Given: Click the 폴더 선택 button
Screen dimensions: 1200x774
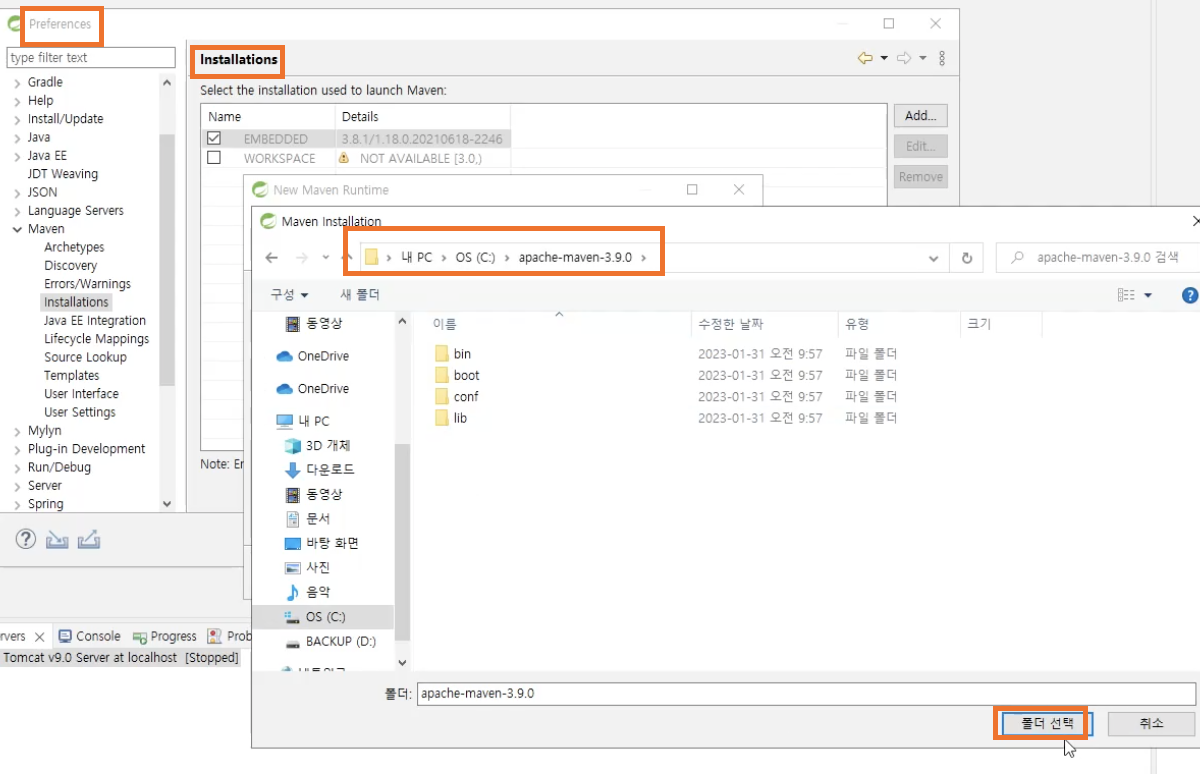Looking at the screenshot, I should coord(1045,724).
